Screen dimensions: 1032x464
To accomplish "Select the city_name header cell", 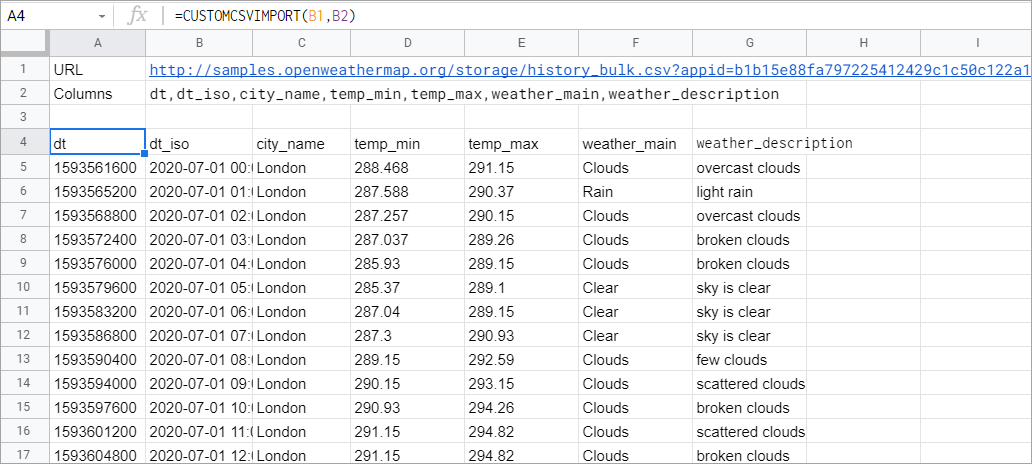I will (301, 143).
